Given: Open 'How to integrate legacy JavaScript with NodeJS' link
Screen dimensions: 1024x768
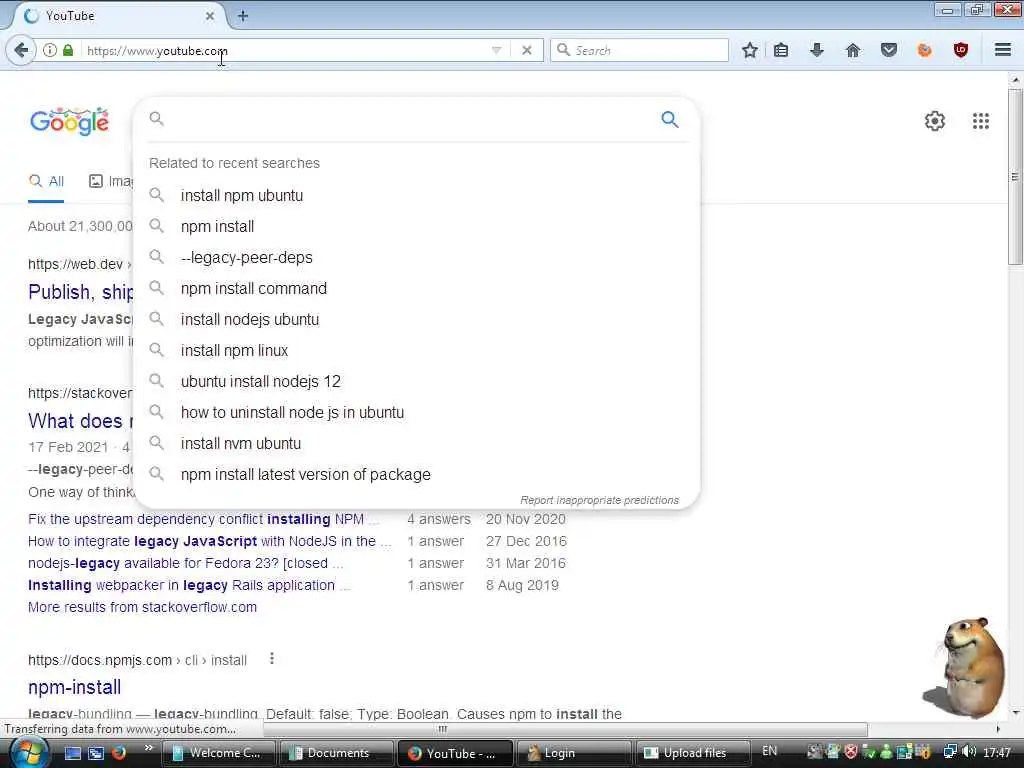Looking at the screenshot, I should click(209, 541).
